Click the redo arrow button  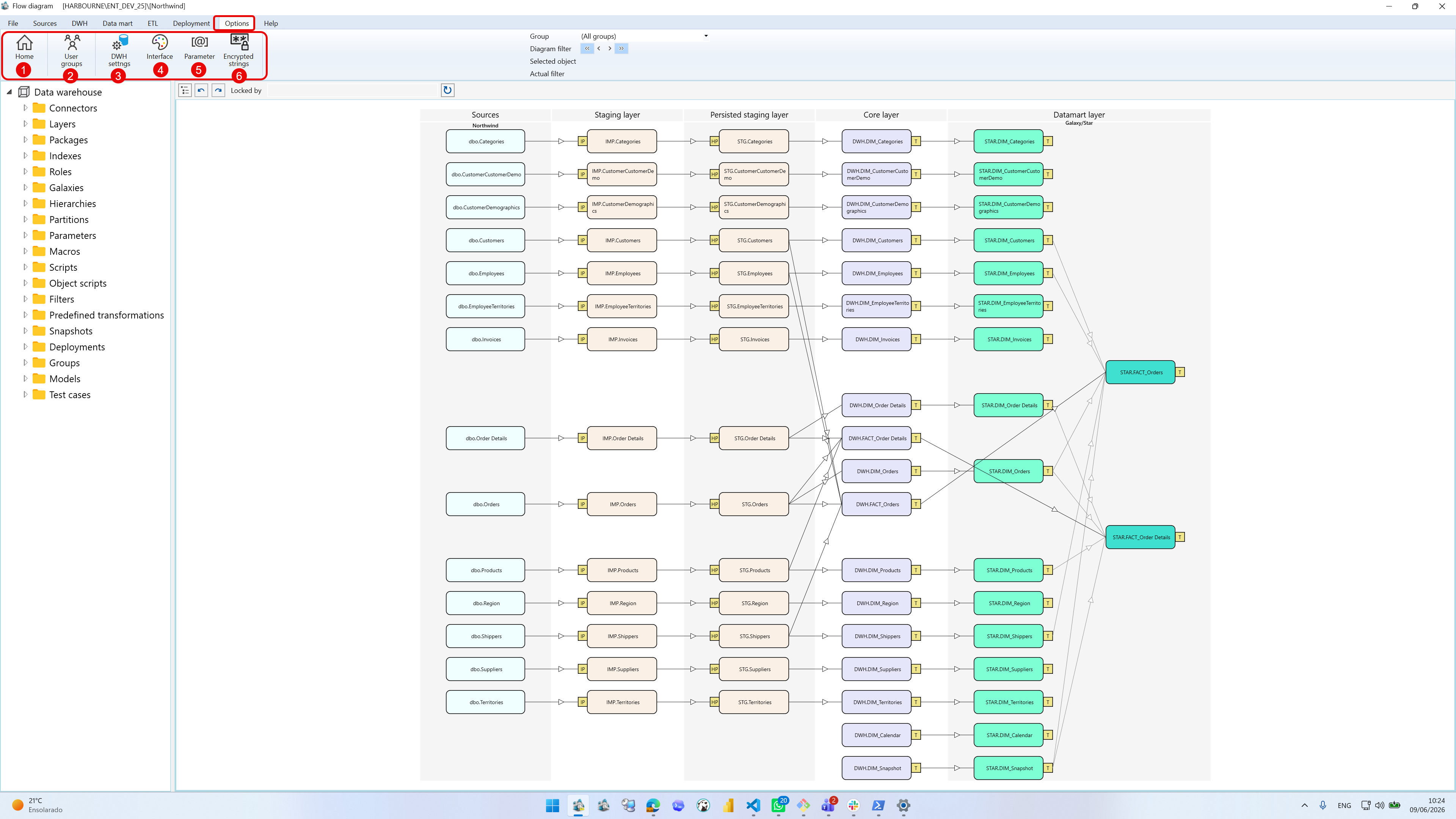[x=218, y=91]
